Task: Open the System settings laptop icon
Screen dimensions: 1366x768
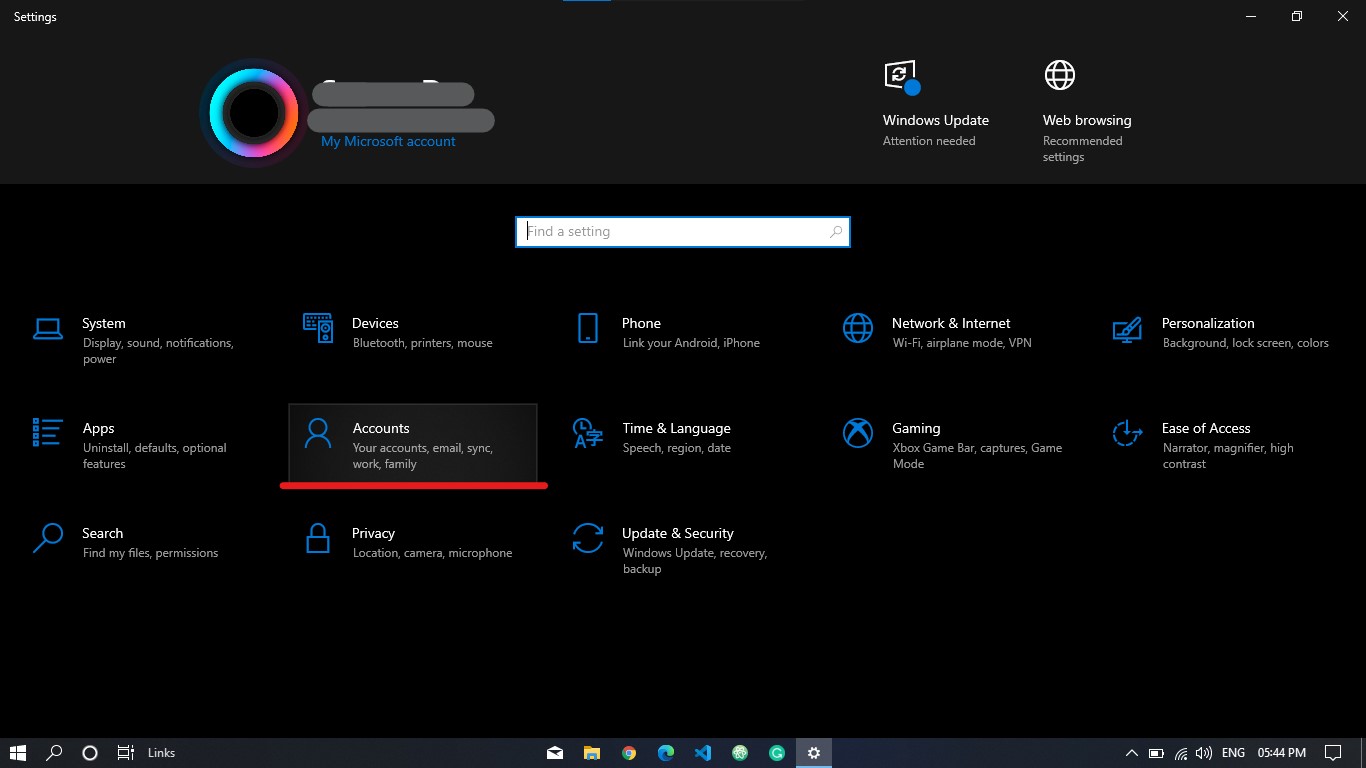Action: point(48,328)
